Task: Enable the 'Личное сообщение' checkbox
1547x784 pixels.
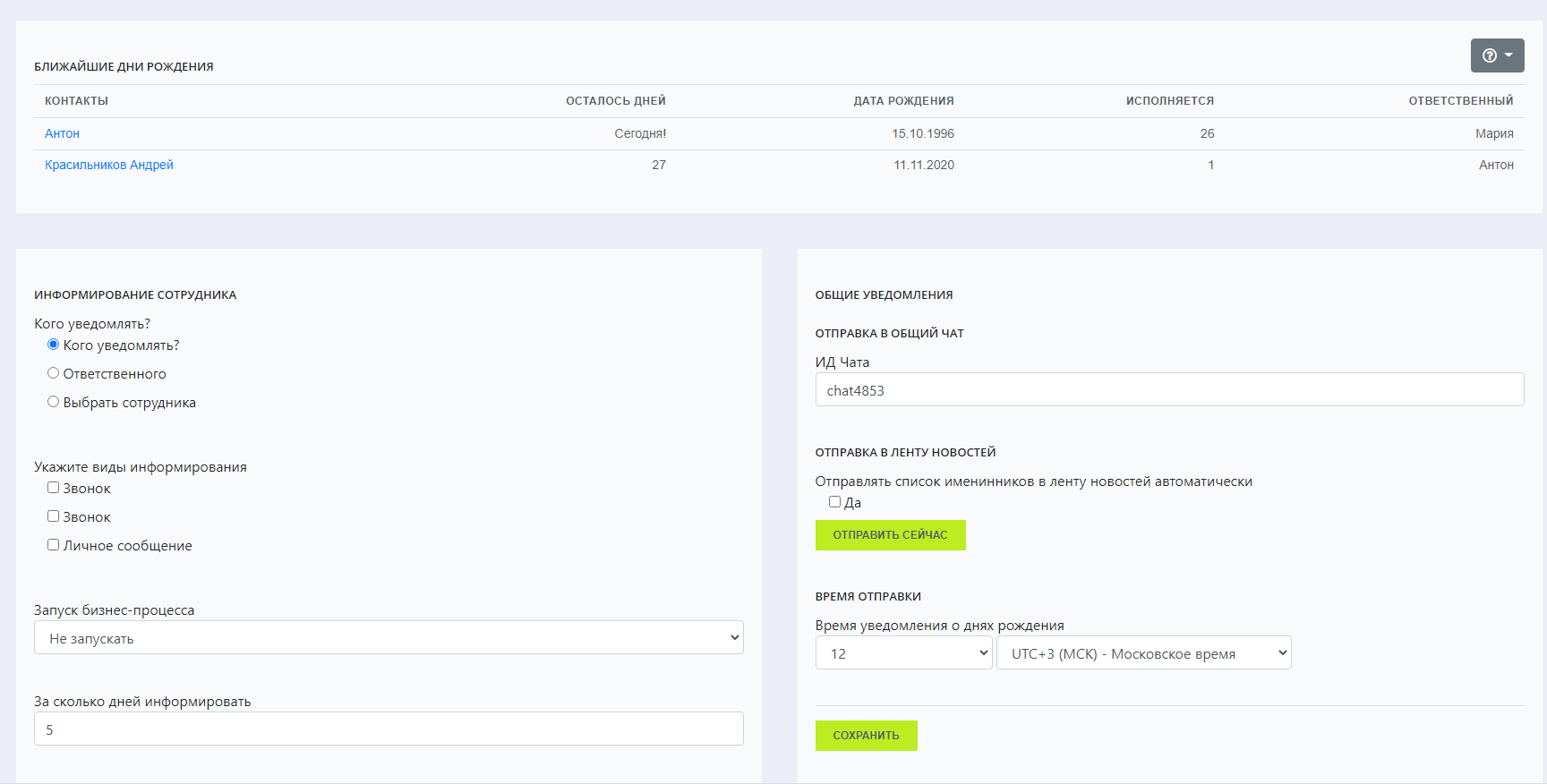Action: [54, 545]
